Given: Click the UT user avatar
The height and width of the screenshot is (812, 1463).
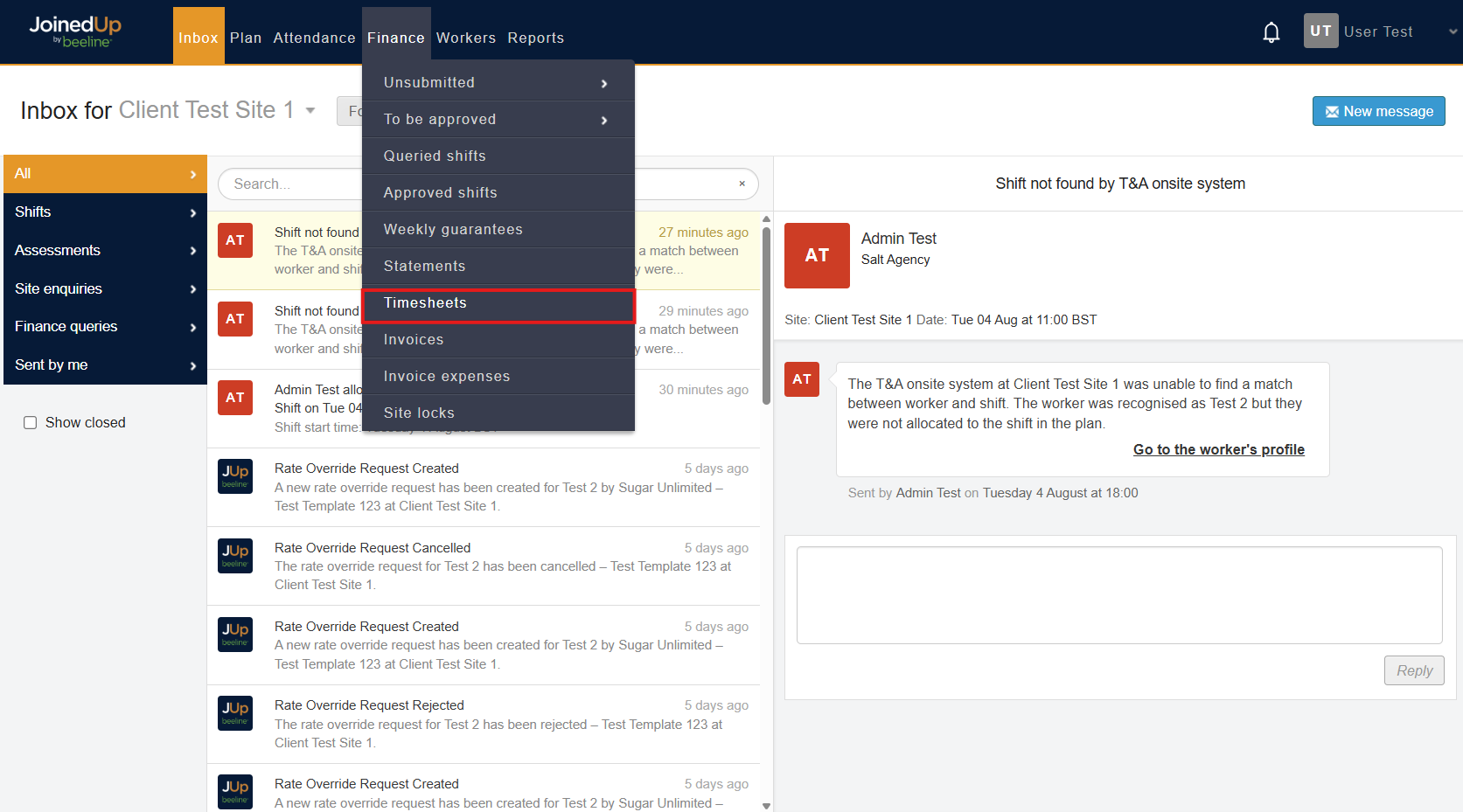Looking at the screenshot, I should coord(1320,31).
